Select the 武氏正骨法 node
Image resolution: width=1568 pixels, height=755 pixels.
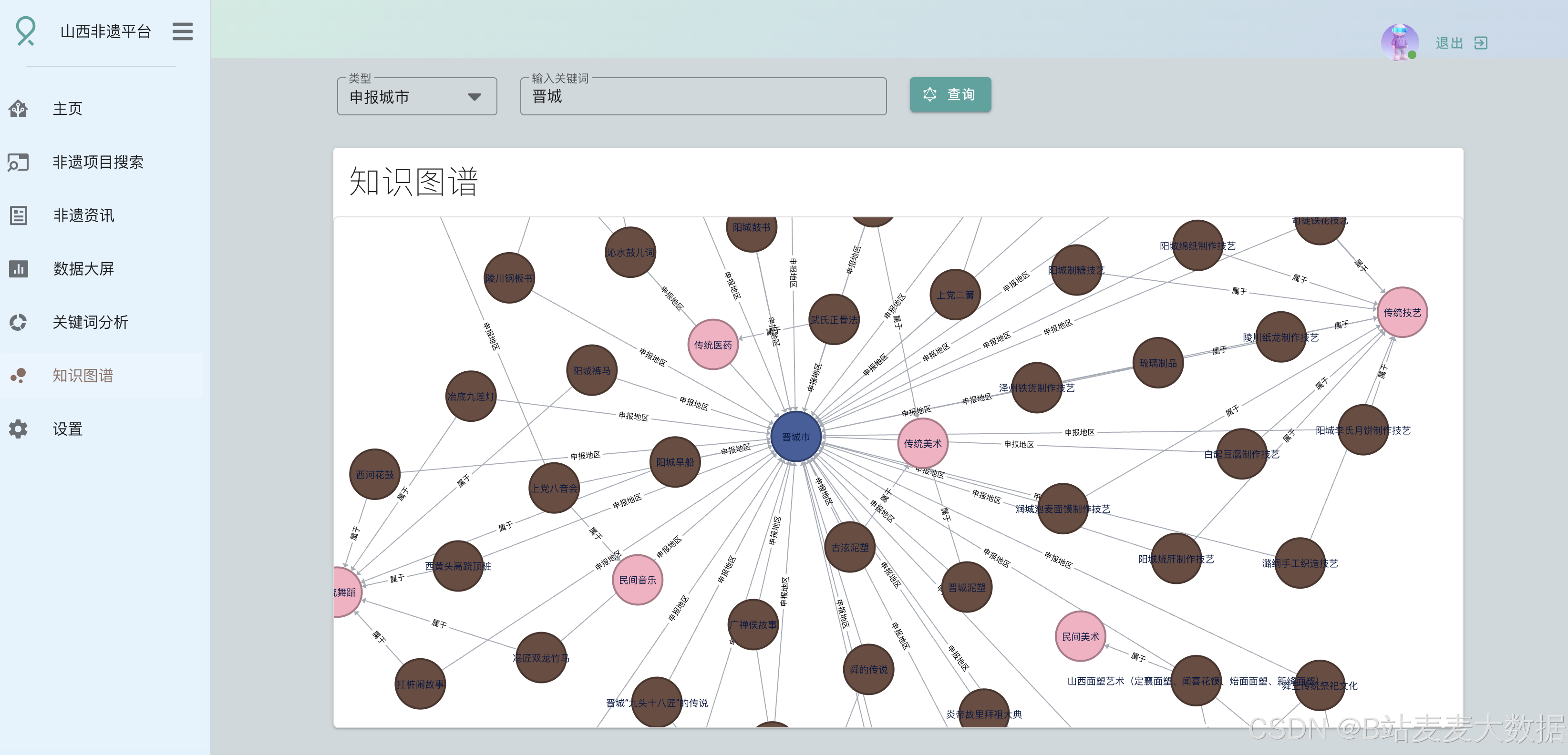[x=834, y=319]
